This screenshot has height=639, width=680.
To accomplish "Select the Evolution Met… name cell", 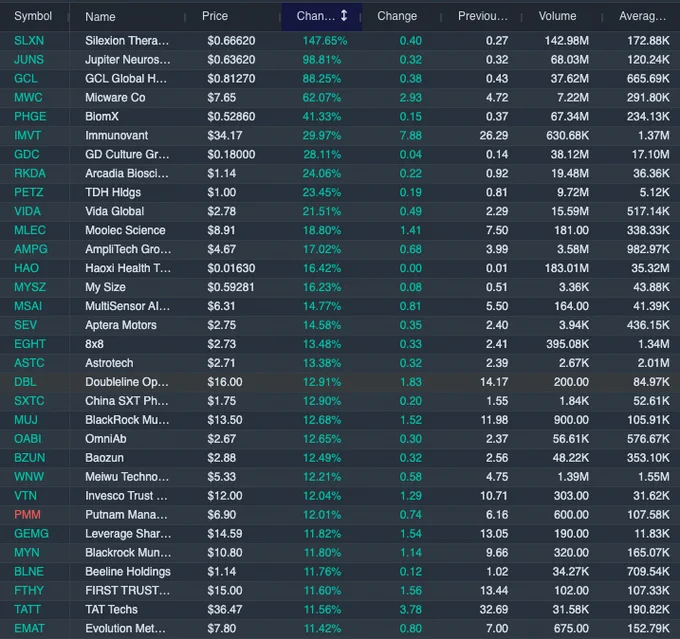I will coord(125,628).
